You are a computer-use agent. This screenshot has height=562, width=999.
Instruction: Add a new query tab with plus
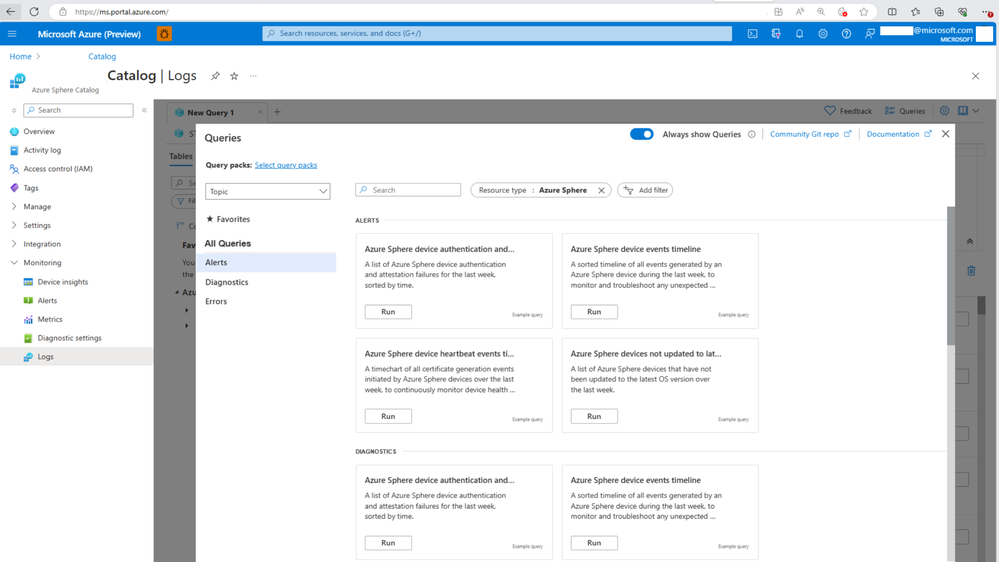point(277,112)
